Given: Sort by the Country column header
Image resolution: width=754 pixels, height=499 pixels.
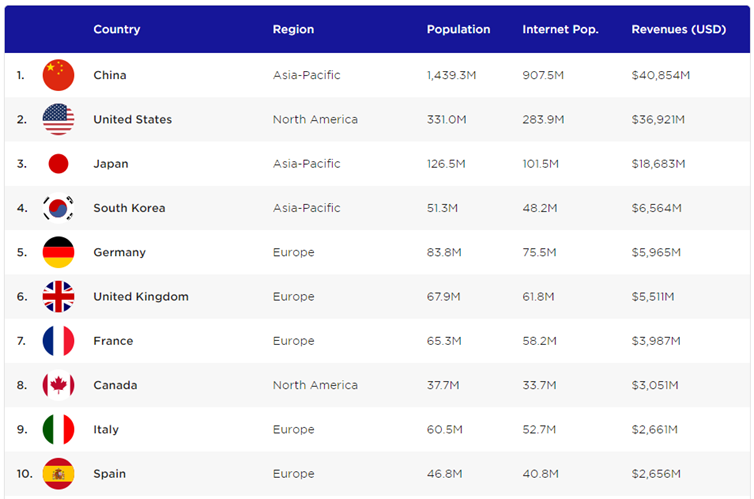Looking at the screenshot, I should pyautogui.click(x=116, y=29).
